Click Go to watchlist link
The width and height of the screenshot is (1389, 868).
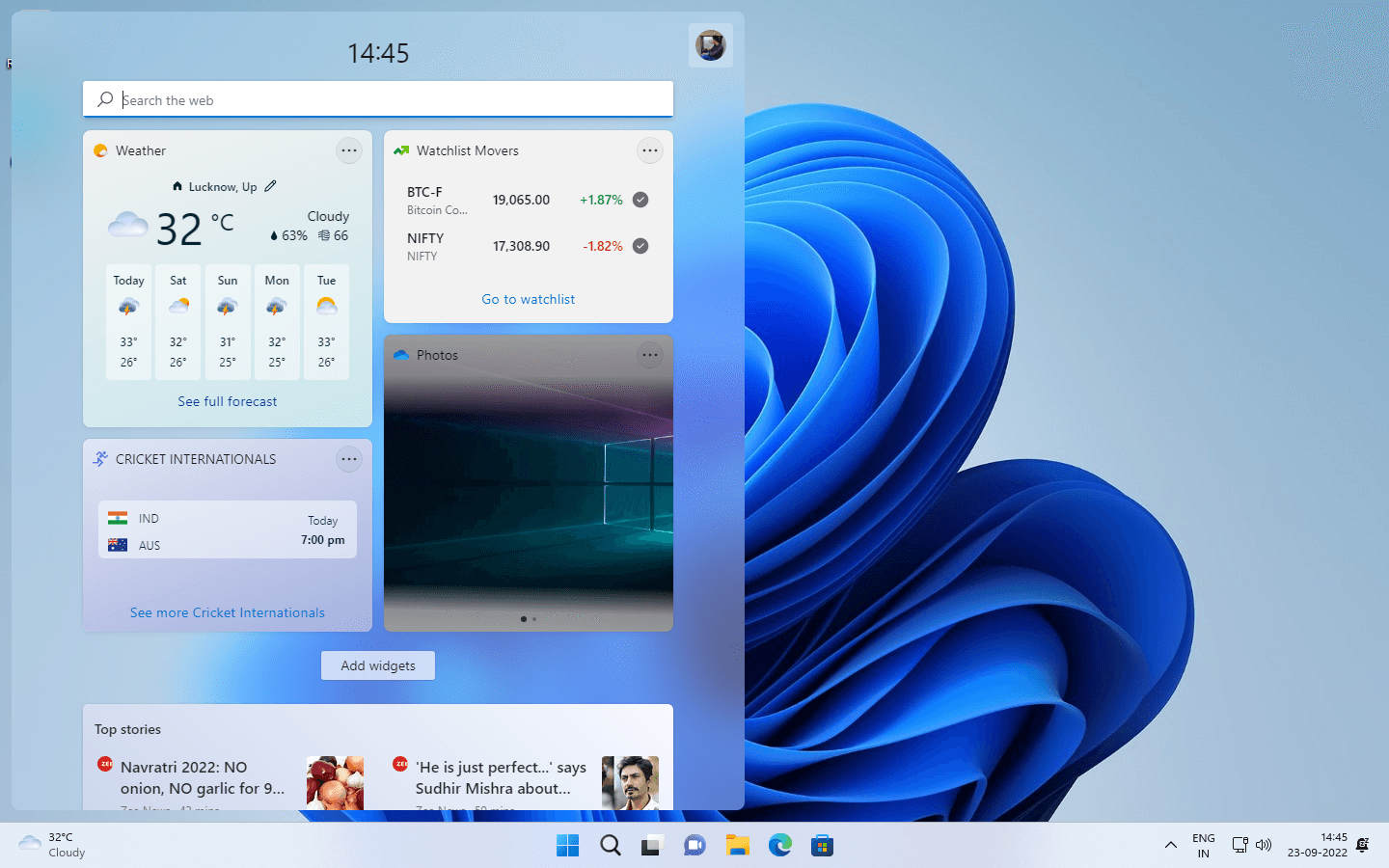[x=529, y=299]
